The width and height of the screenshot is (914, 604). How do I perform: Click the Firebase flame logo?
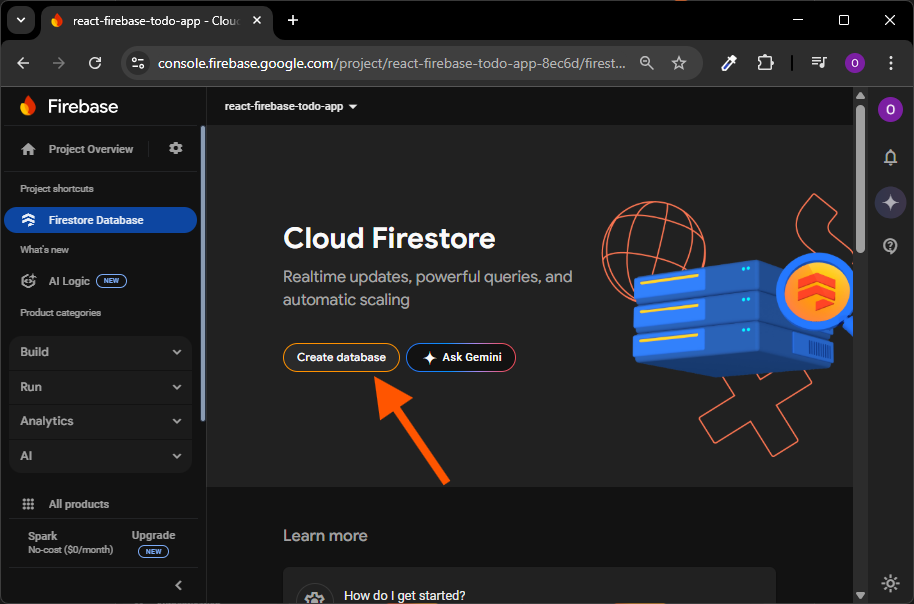click(28, 106)
